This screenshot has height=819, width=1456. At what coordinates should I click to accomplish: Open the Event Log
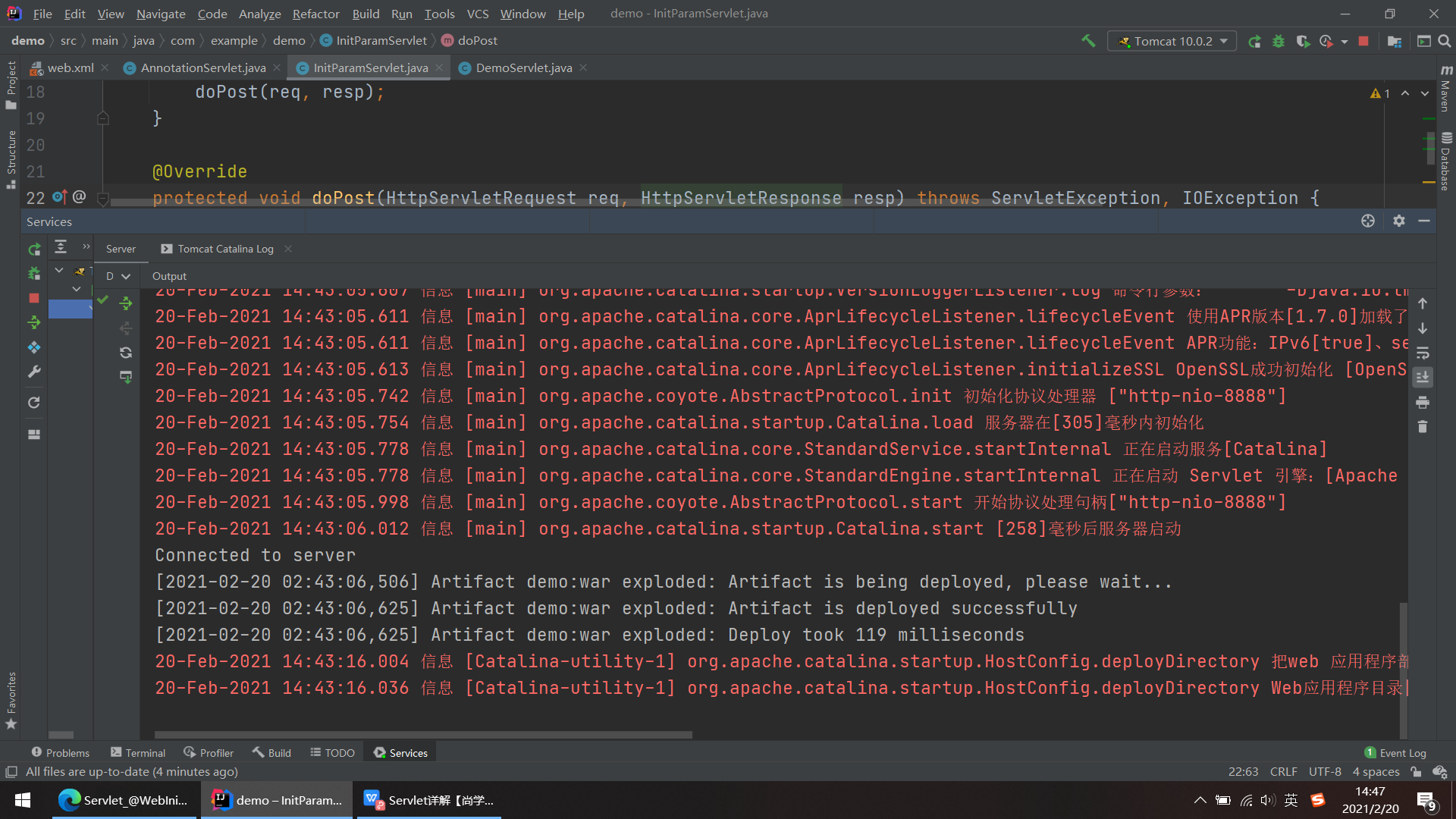pos(1395,753)
